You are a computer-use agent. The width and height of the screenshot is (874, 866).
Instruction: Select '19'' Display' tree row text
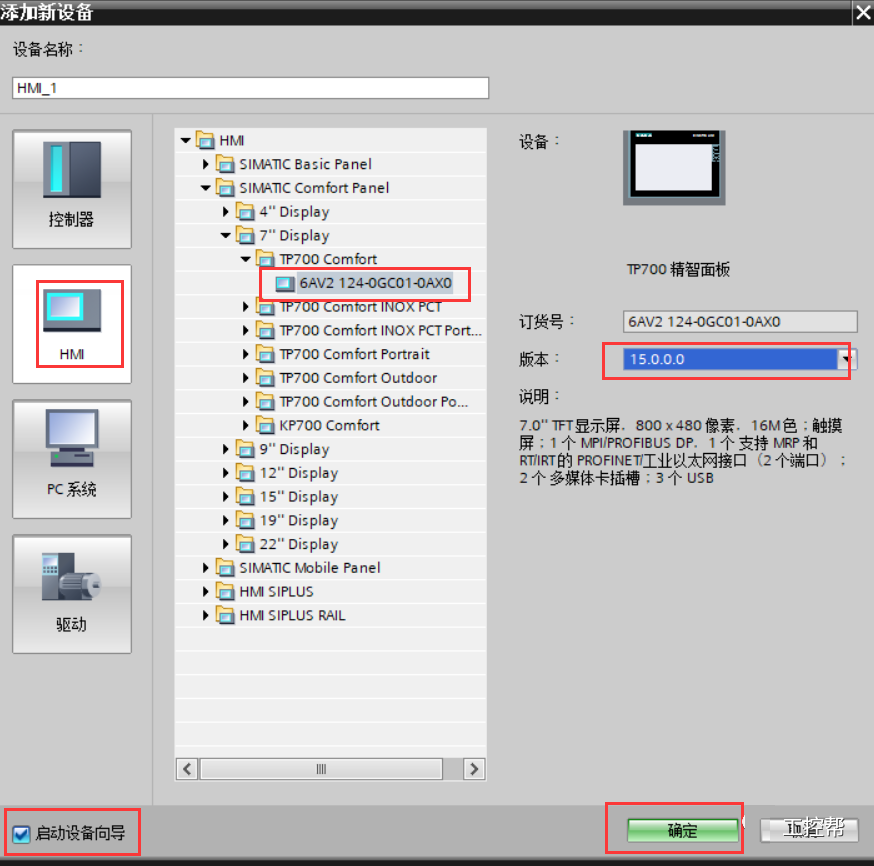pyautogui.click(x=299, y=520)
